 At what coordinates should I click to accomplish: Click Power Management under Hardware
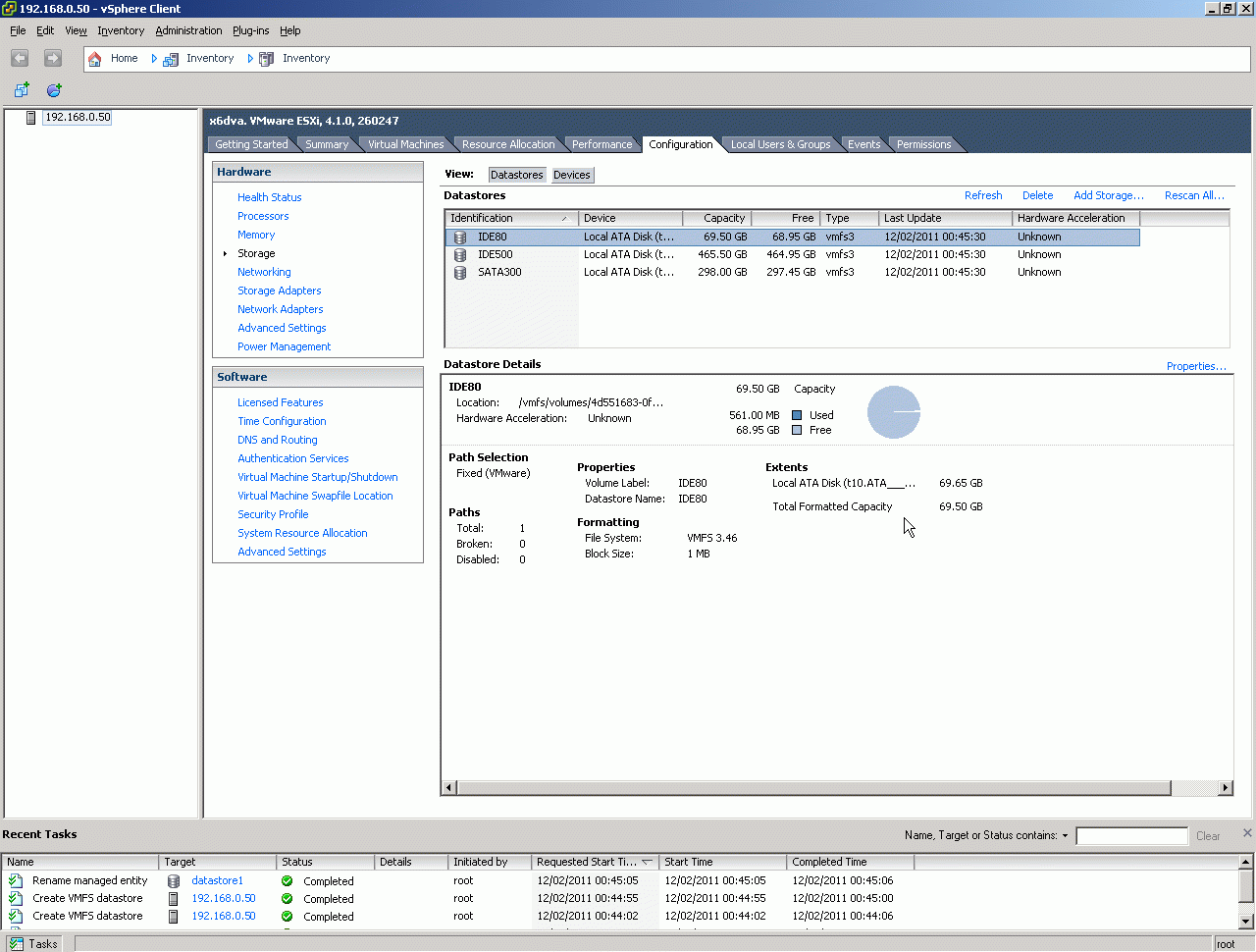(284, 346)
